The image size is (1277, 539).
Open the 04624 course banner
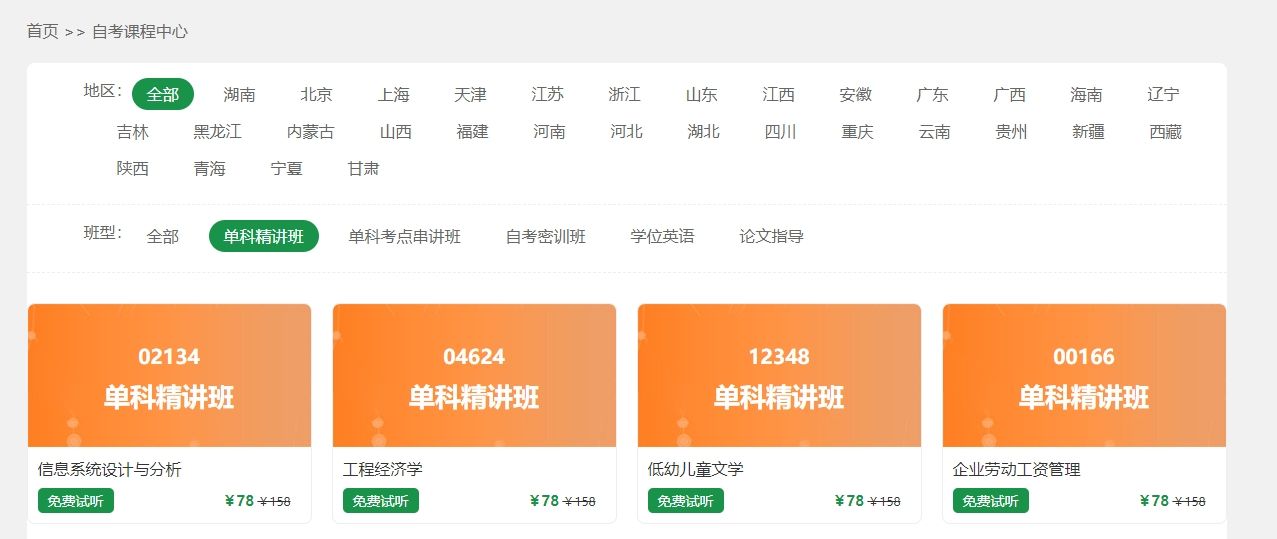pos(474,375)
